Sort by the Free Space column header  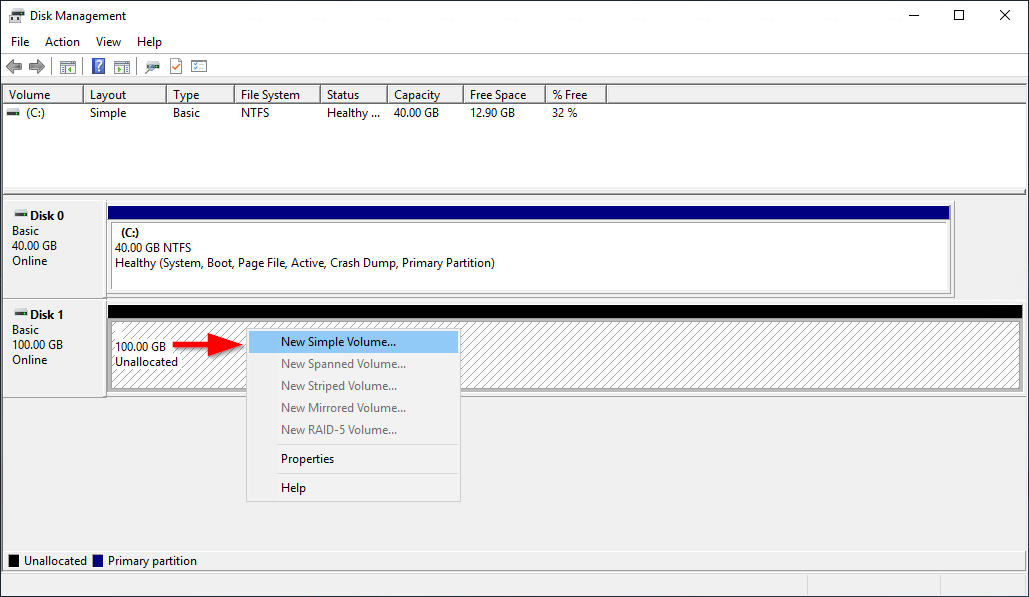click(x=497, y=95)
